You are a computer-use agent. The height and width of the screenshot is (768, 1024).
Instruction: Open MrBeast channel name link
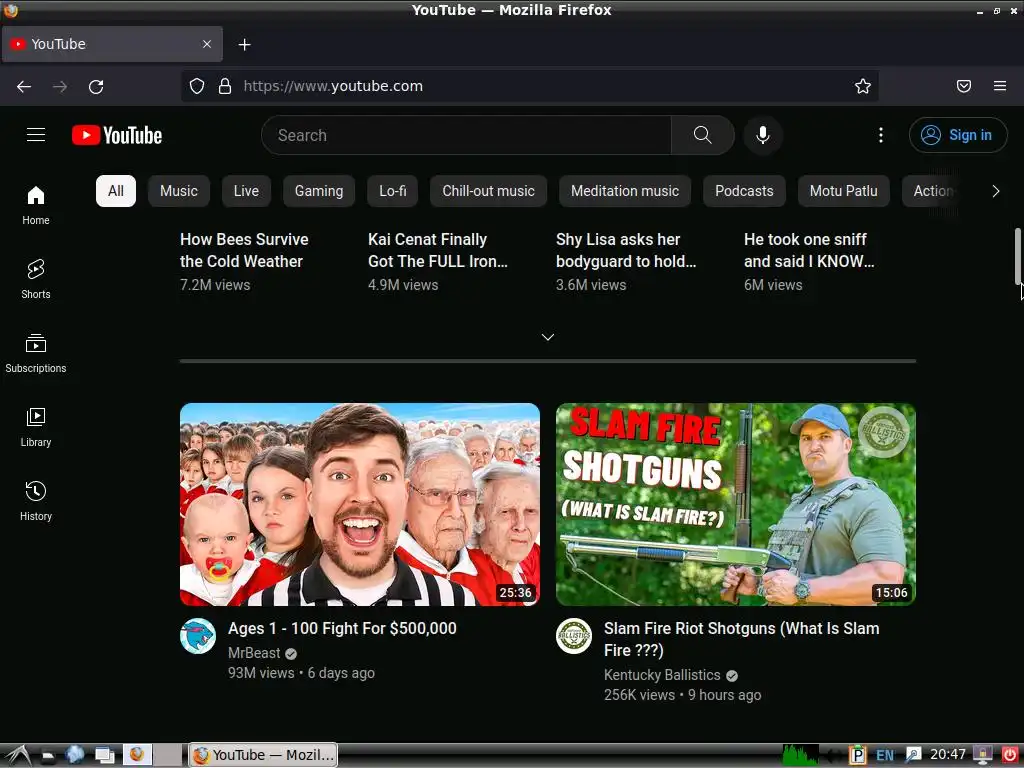coord(254,653)
